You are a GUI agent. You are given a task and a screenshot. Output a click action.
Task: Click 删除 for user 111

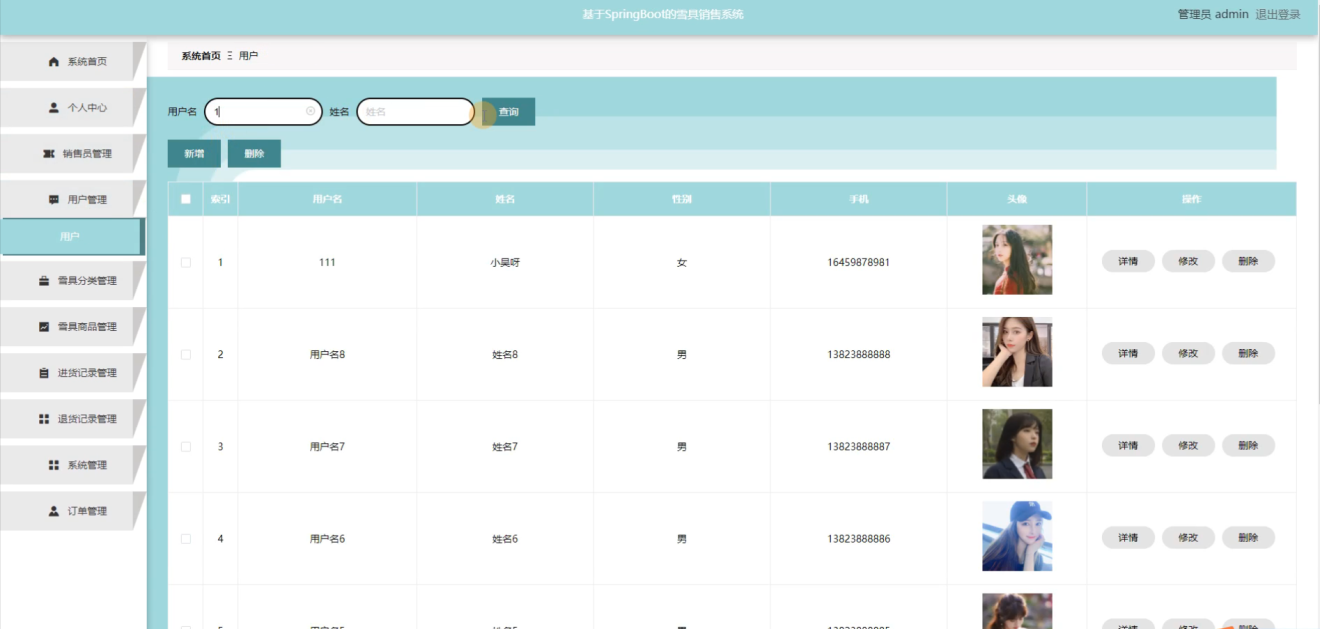tap(1248, 261)
